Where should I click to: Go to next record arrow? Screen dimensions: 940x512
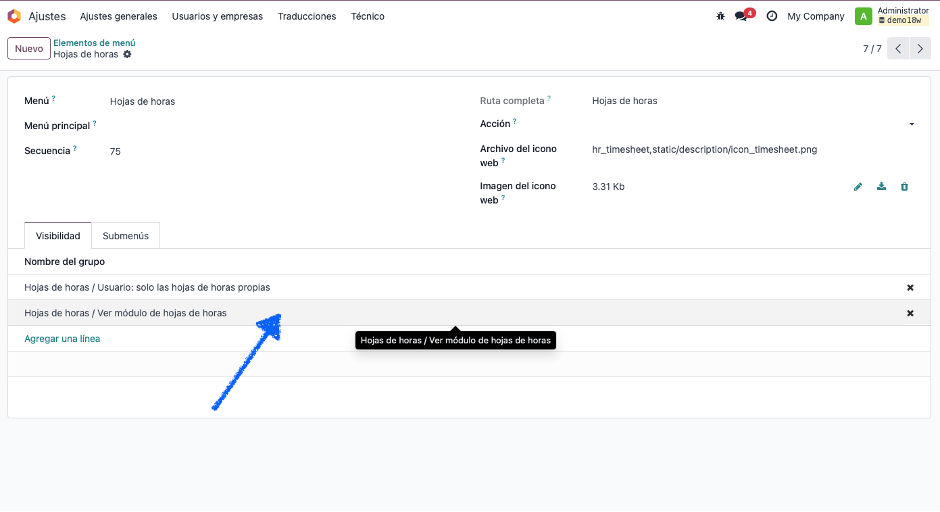pos(920,49)
